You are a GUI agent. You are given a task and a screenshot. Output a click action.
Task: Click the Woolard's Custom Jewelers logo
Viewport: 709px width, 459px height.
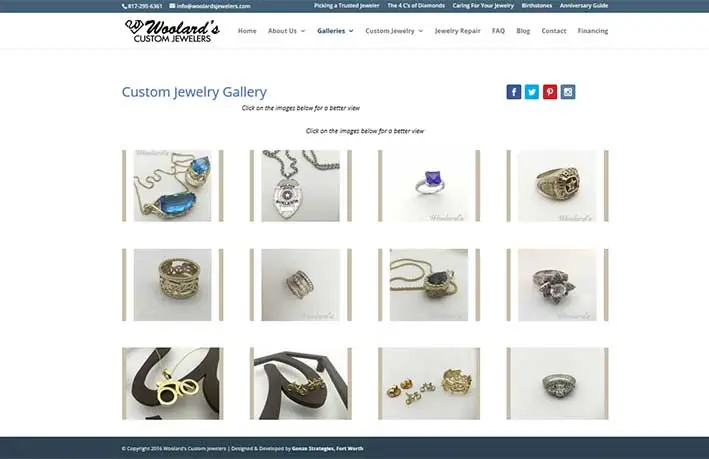click(x=172, y=31)
